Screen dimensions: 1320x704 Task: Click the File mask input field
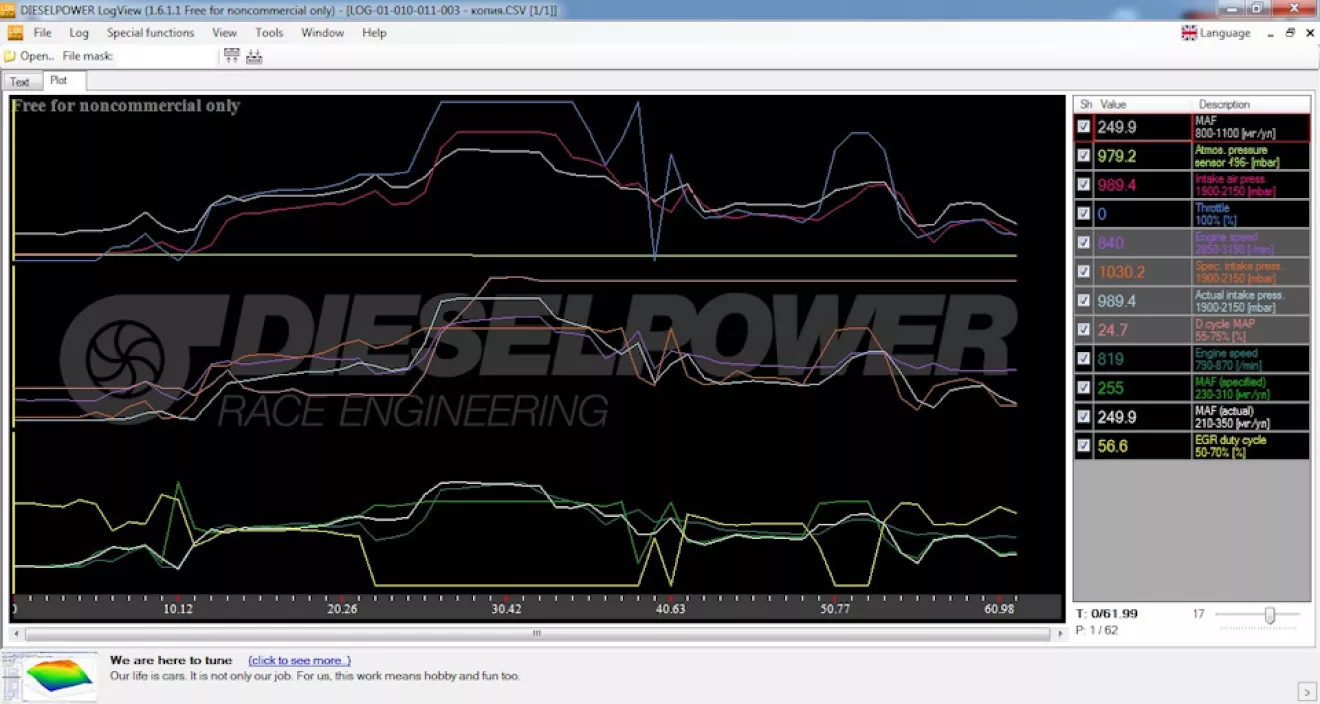click(165, 56)
